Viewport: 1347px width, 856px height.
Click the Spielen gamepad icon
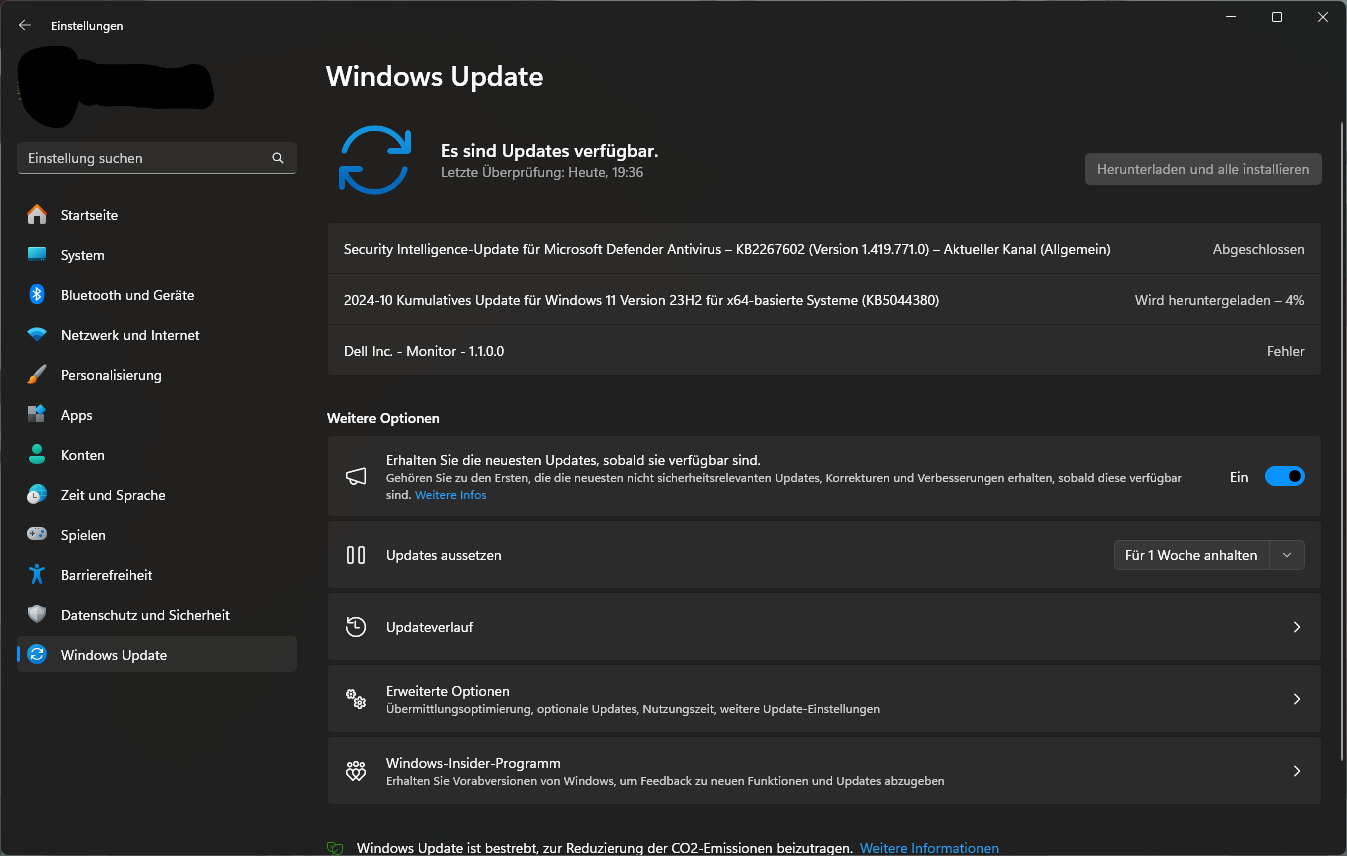pyautogui.click(x=37, y=535)
